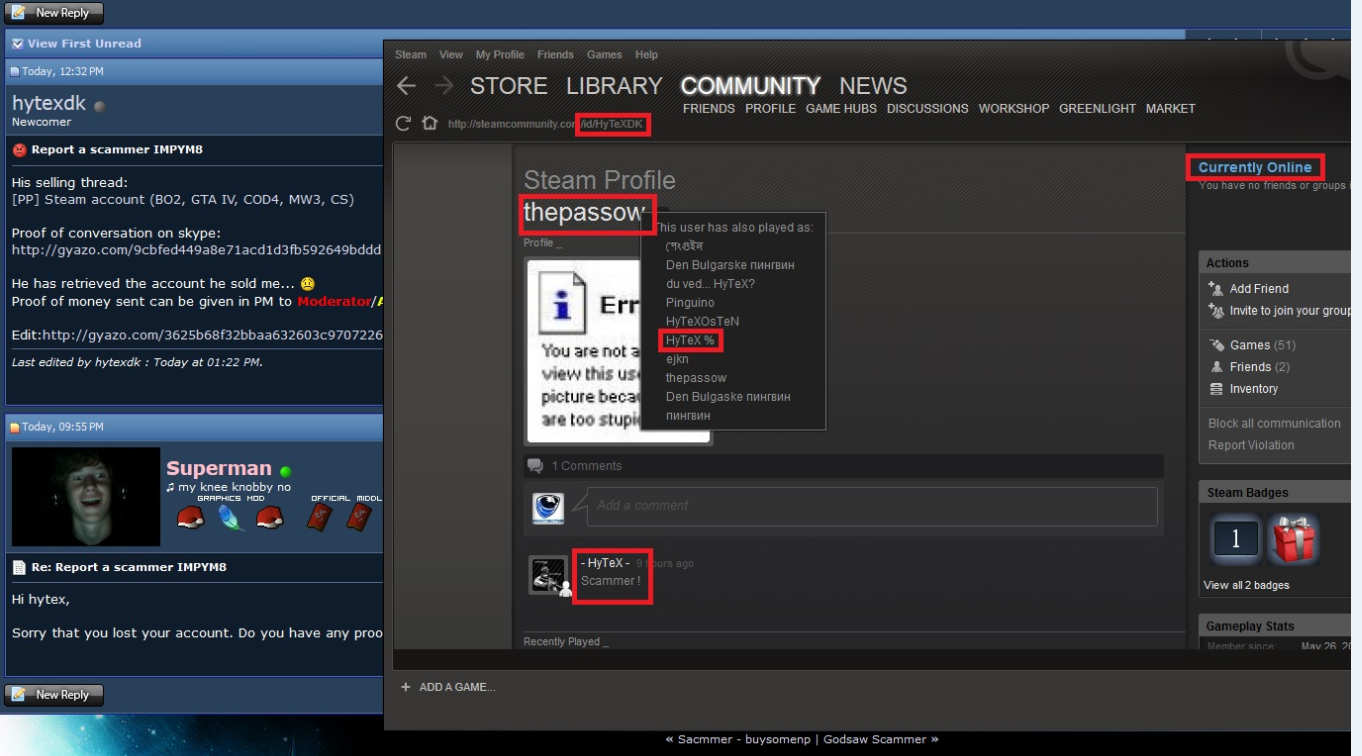1362x756 pixels.
Task: Click Report Violation
Action: tap(1251, 446)
